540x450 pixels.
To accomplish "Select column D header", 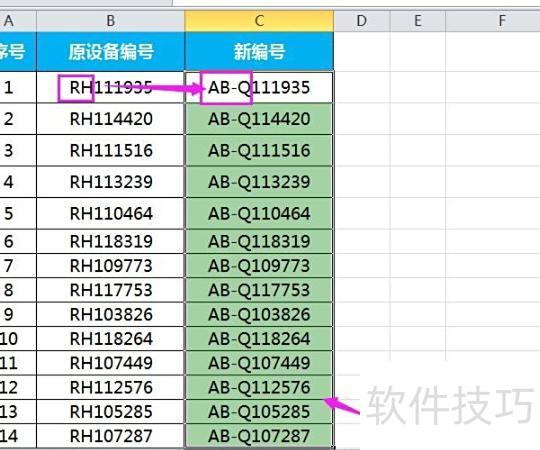I will (362, 21).
